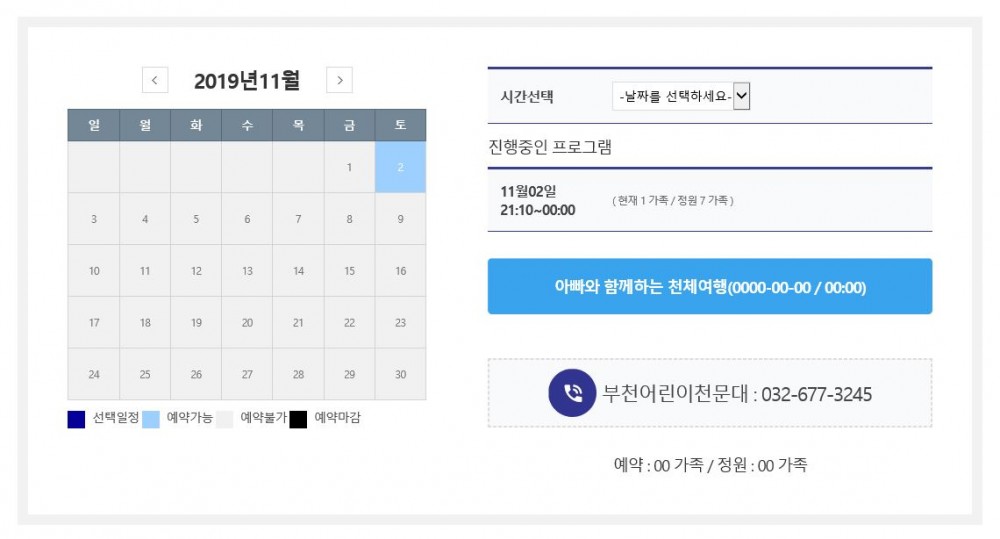This screenshot has width=1000, height=539.
Task: Select November 15 on the calendar
Action: [x=349, y=271]
